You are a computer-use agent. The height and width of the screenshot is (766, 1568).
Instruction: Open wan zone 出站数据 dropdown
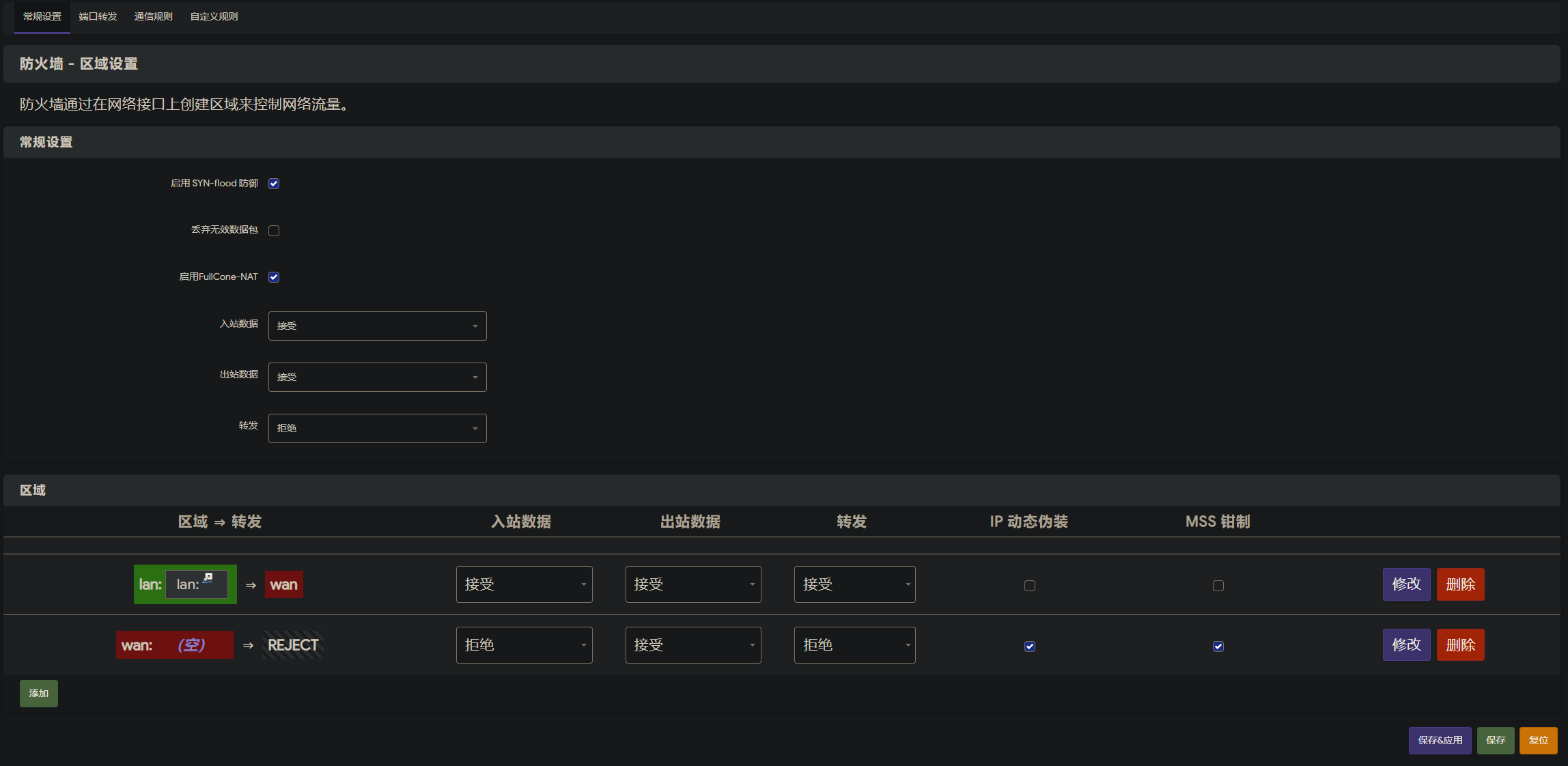click(693, 645)
